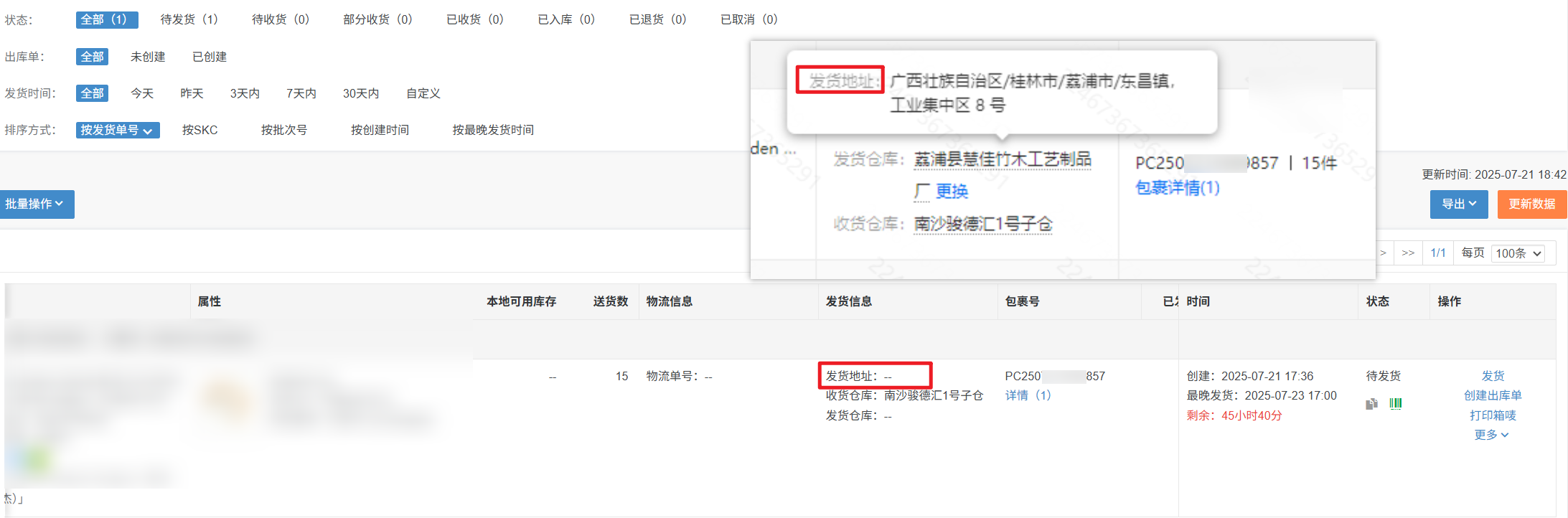Filter shipping time to 7天内
Image resolution: width=1568 pixels, height=518 pixels.
(x=301, y=93)
